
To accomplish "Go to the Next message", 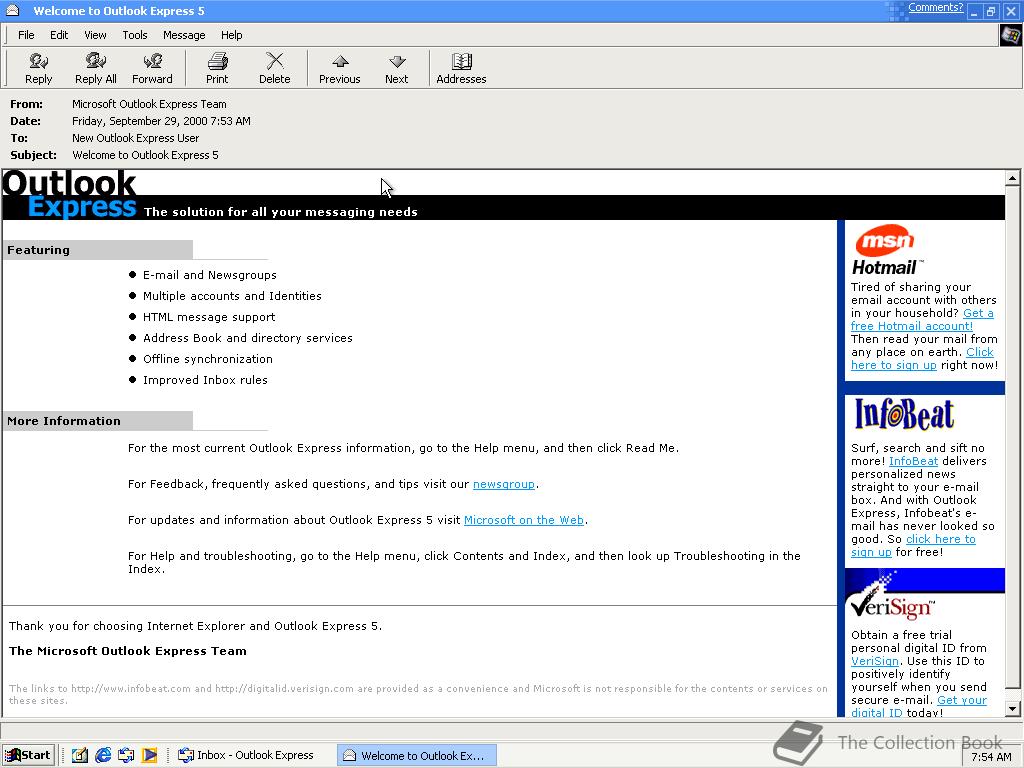I will (396, 69).
